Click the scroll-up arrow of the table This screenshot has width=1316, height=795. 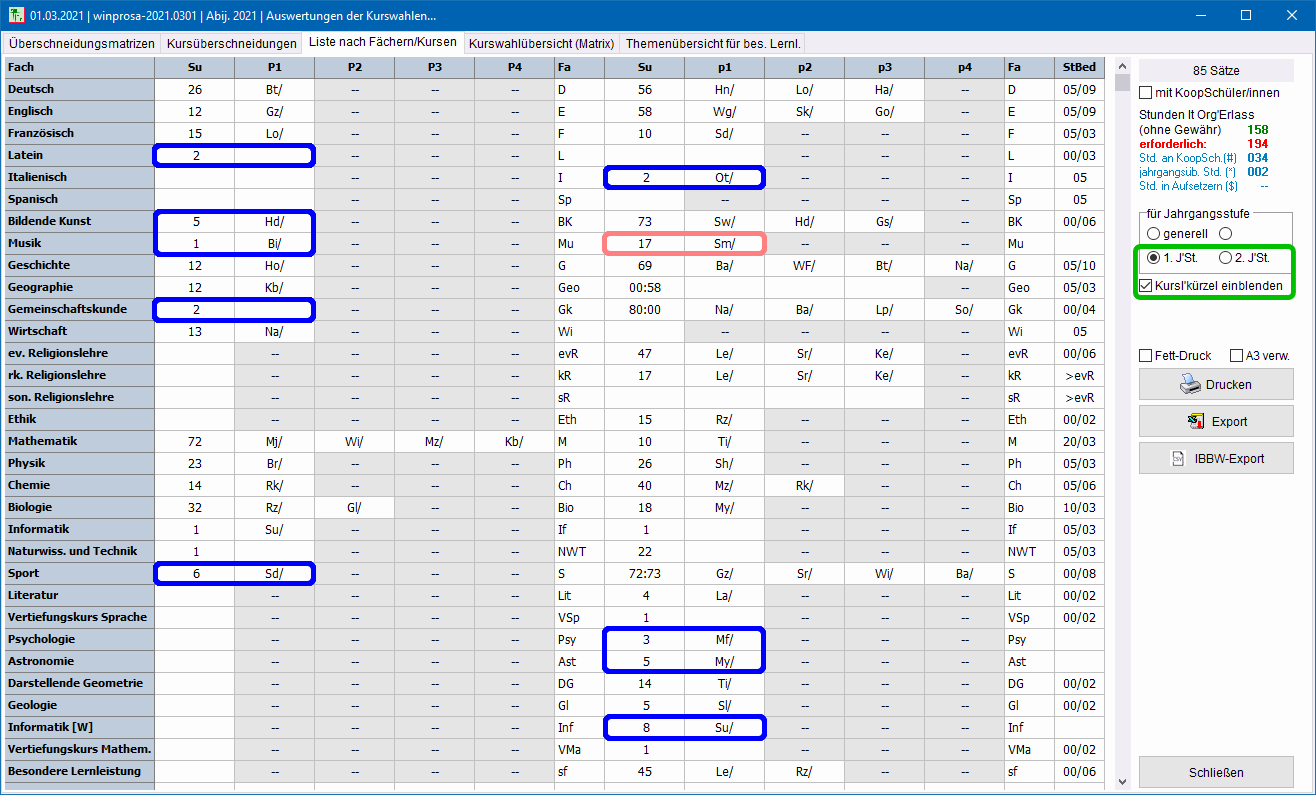tap(1122, 65)
